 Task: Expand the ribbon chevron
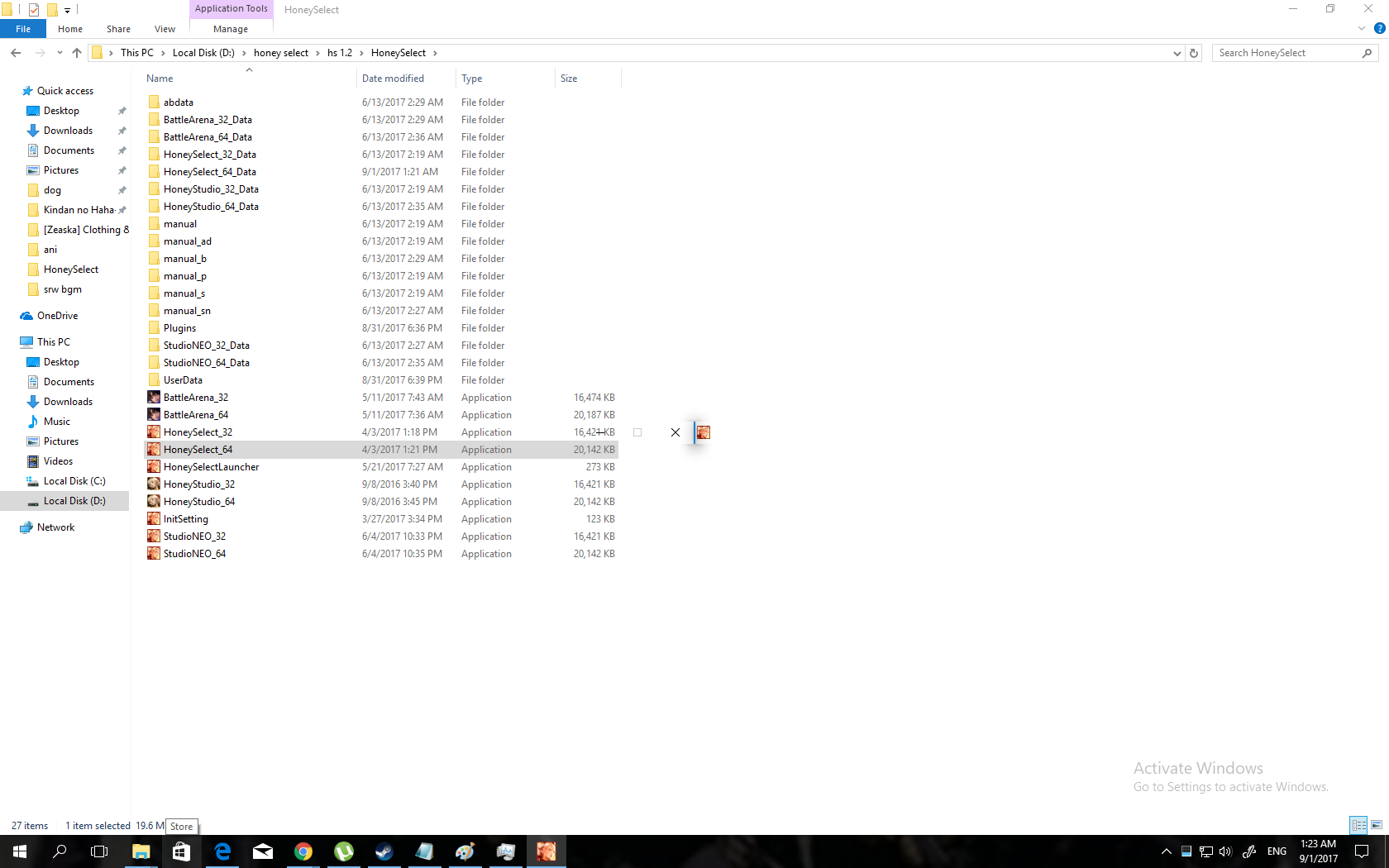point(1362,28)
